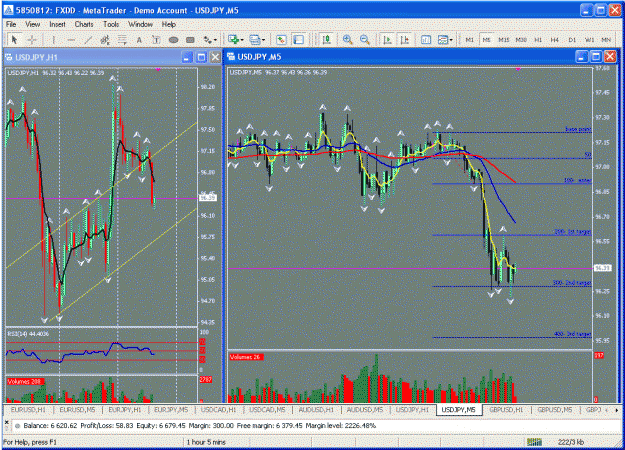The image size is (625, 450).
Task: Switch to USDCAD,H1 chart tab
Action: tap(218, 410)
